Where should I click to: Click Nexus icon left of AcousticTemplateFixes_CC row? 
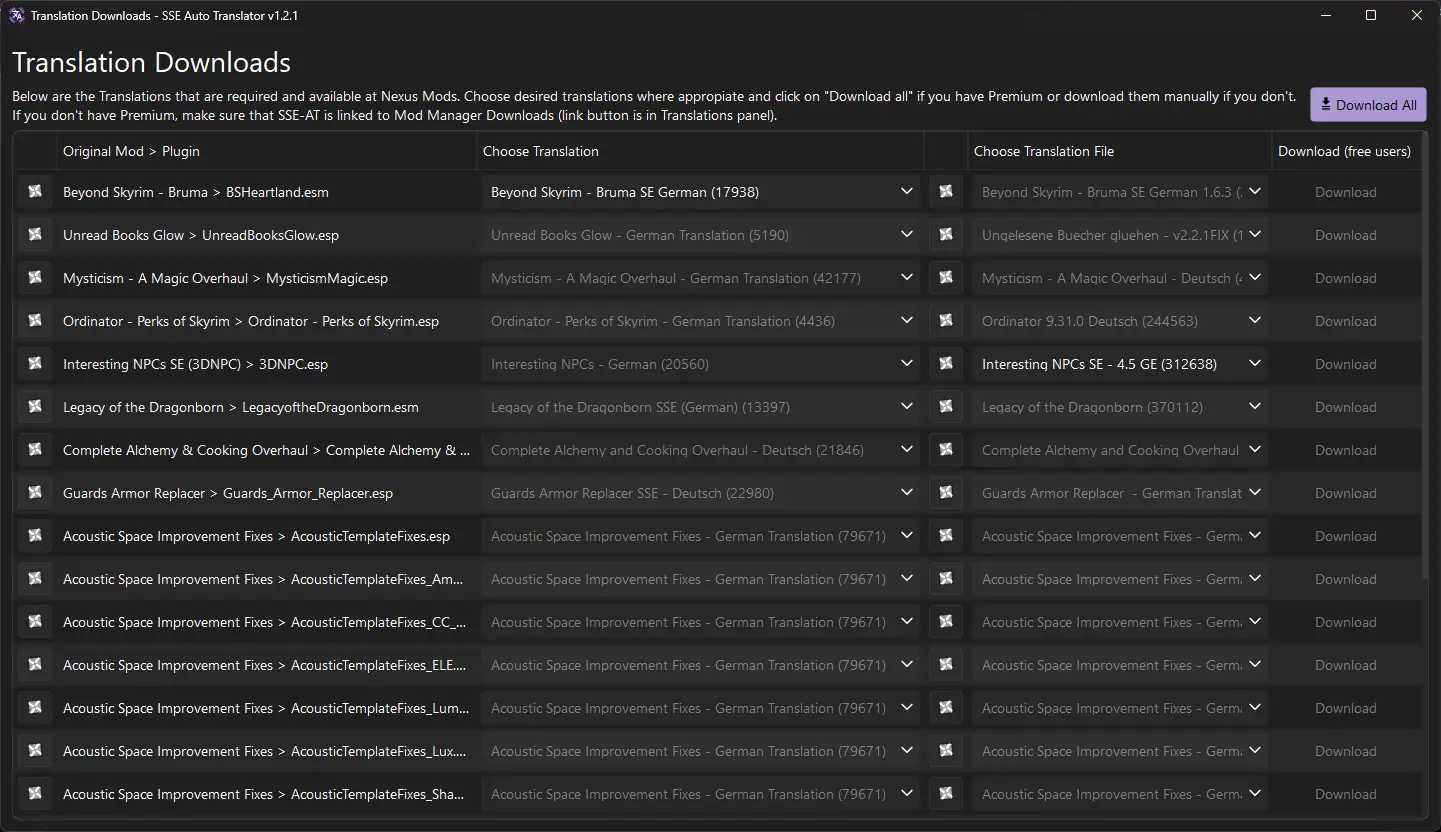(35, 622)
